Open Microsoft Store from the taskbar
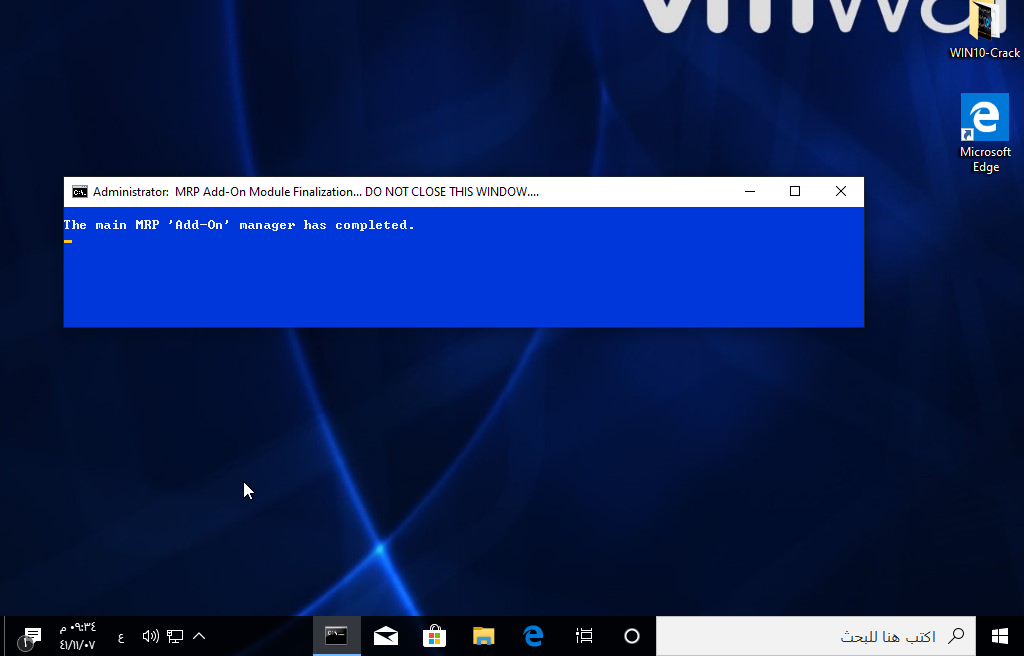The width and height of the screenshot is (1024, 656). (x=434, y=636)
